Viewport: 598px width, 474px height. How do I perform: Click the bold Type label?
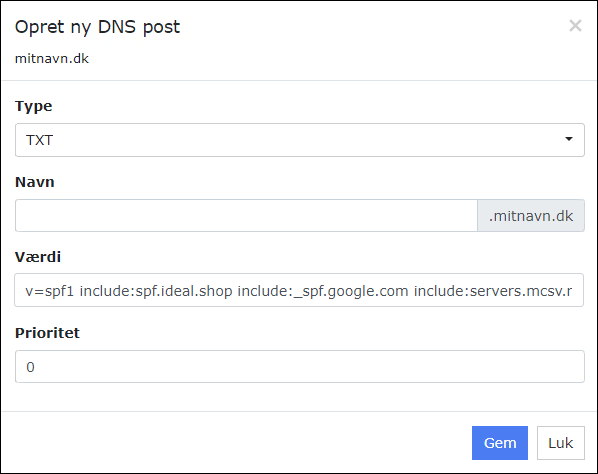coord(34,106)
